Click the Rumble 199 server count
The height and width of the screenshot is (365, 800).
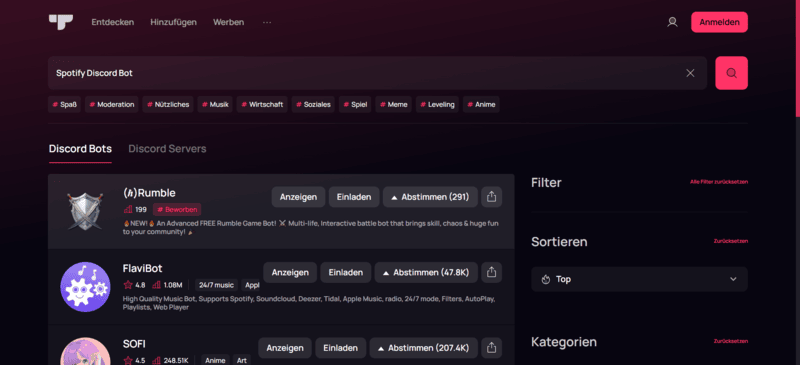coord(135,210)
